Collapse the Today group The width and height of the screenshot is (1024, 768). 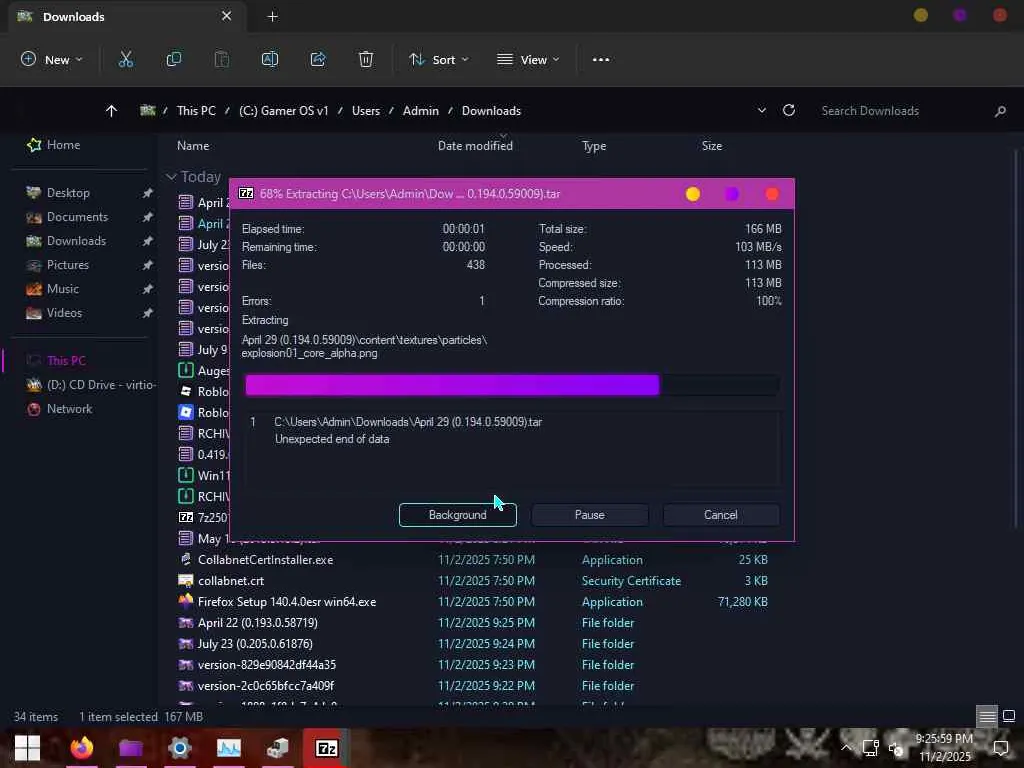(x=171, y=177)
